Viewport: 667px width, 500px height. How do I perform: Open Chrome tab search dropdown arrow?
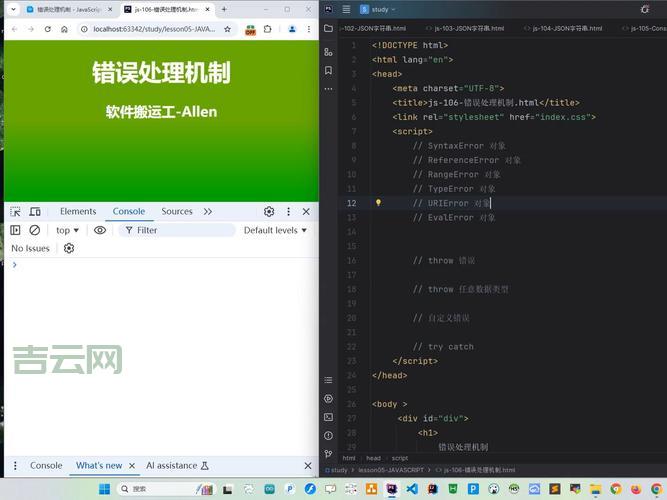14,9
